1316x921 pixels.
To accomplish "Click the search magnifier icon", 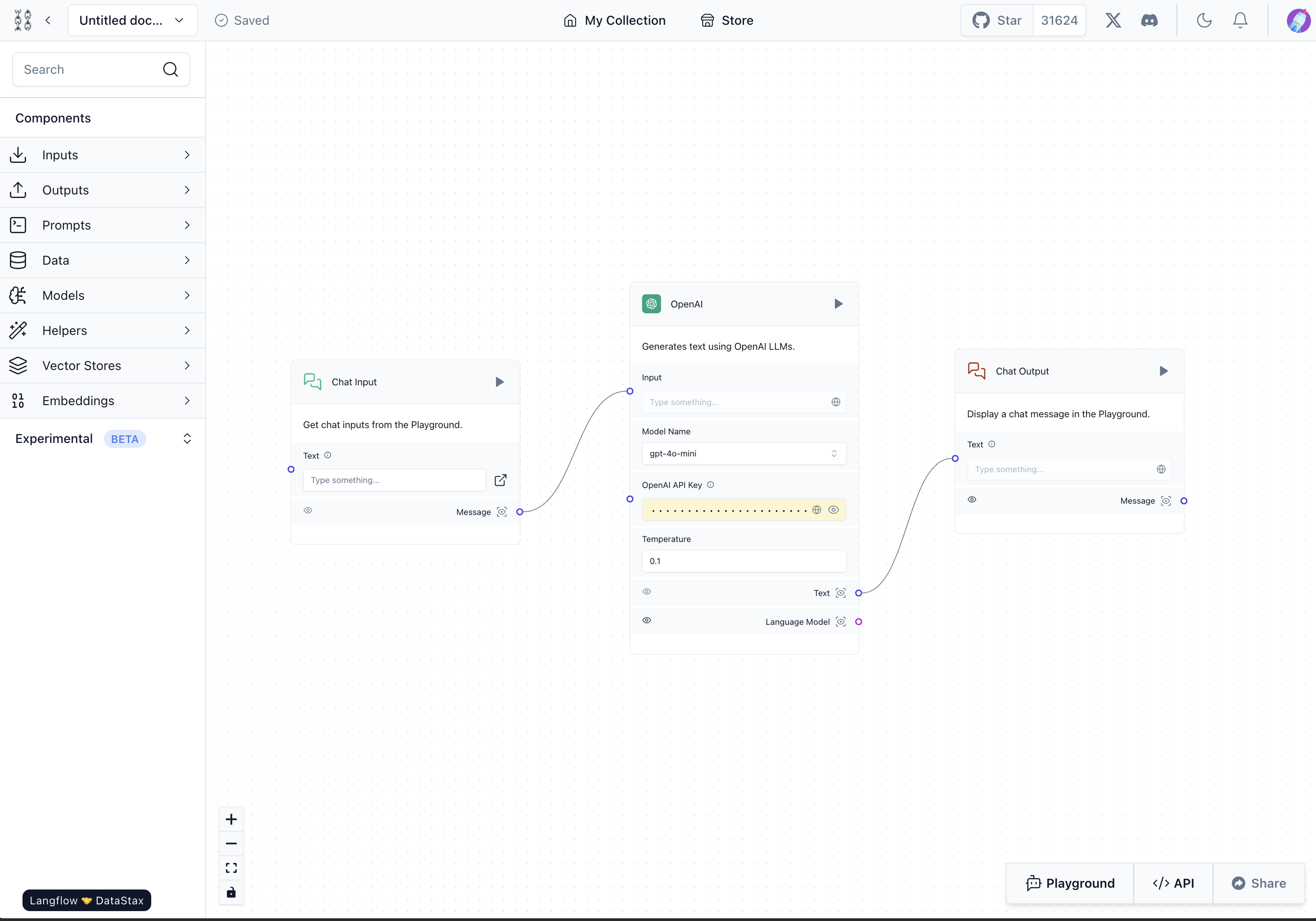I will 170,69.
